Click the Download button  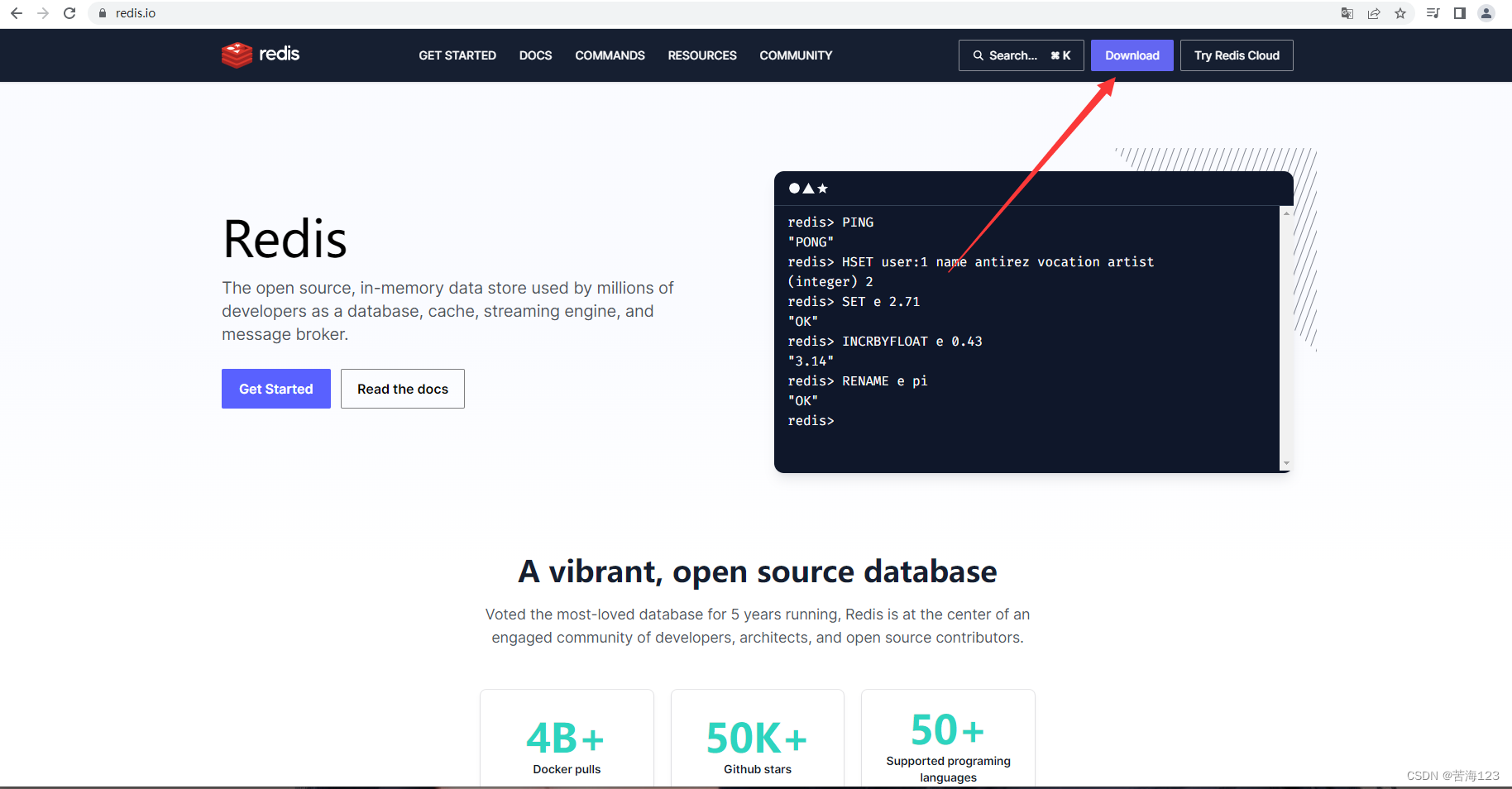click(1132, 55)
